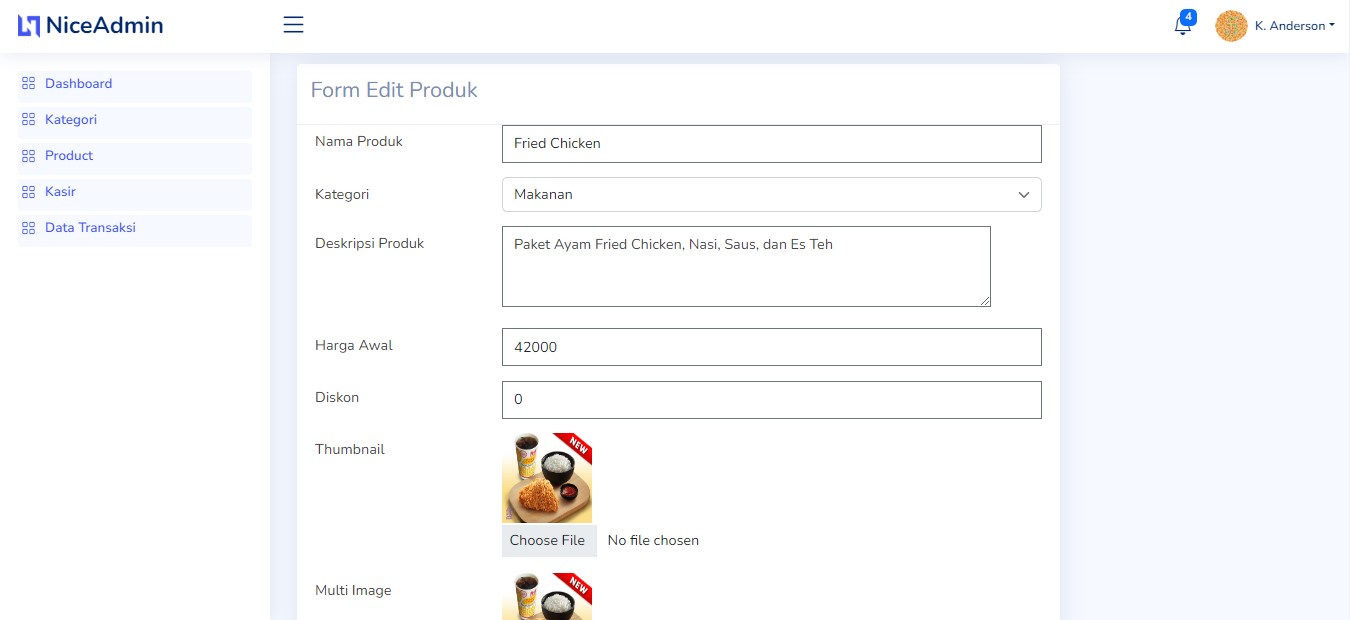Navigate to the Dashboard menu entry
The height and width of the screenshot is (620, 1350).
(79, 84)
